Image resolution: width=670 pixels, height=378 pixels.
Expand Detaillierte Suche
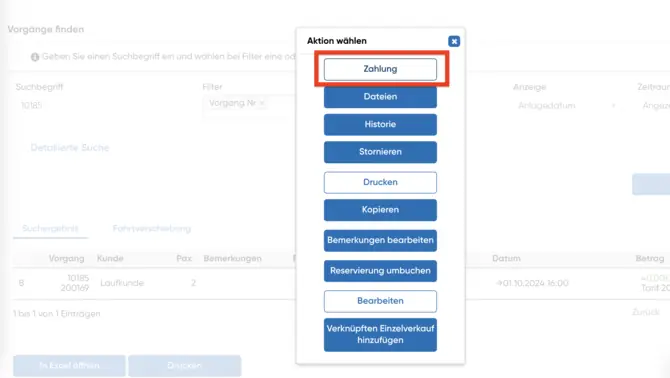click(x=70, y=148)
